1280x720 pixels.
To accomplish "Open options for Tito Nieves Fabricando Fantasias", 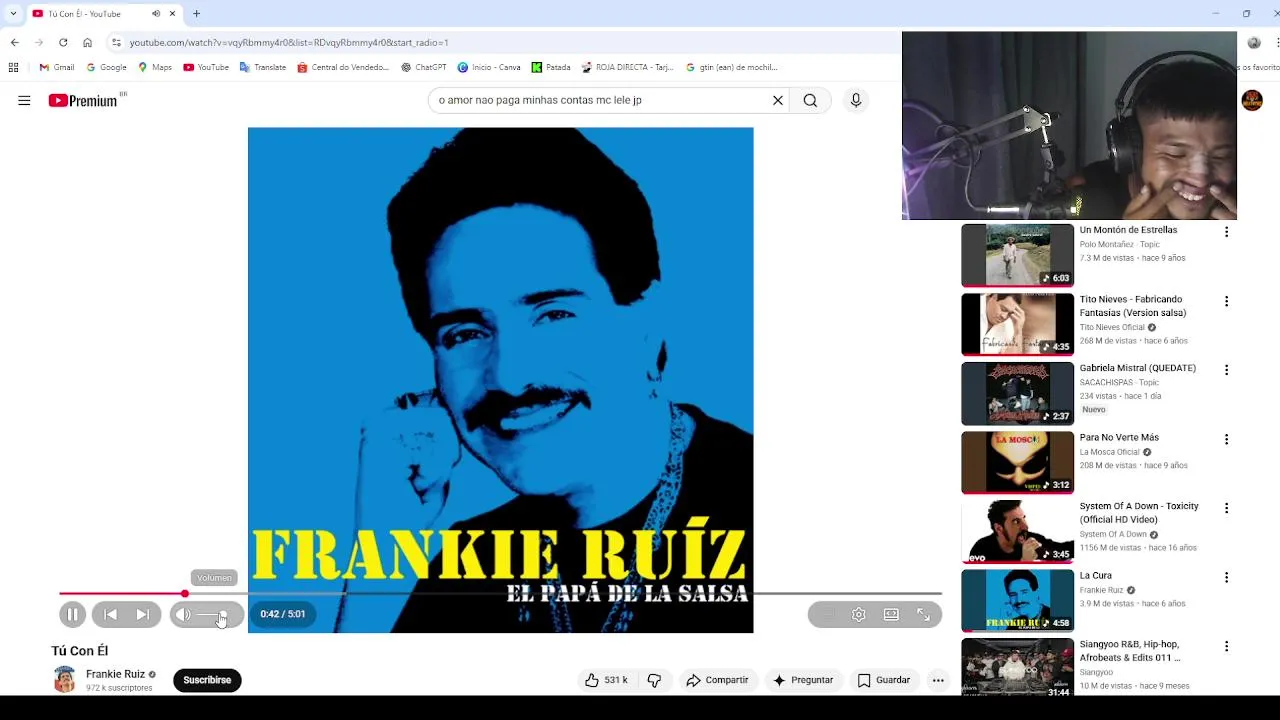I will click(1226, 301).
